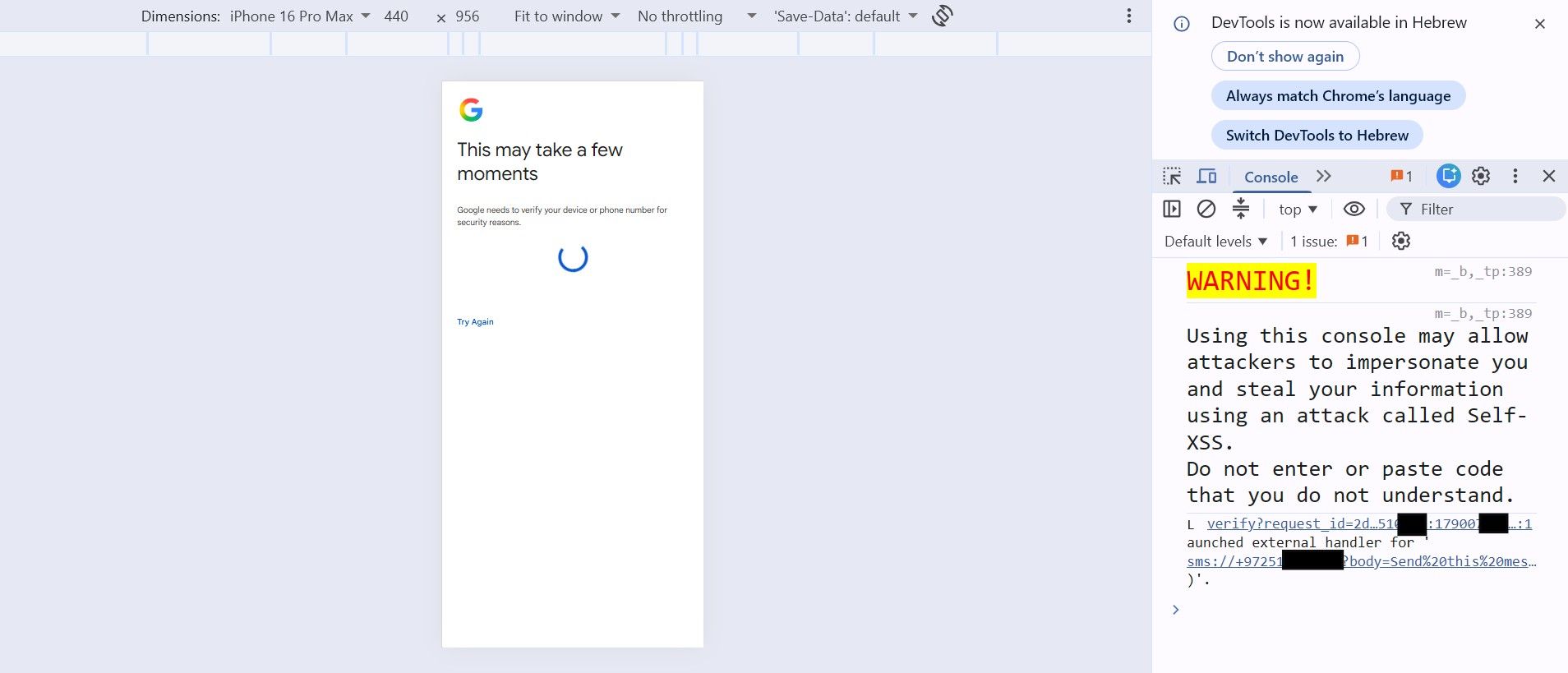
Task: Click the loading spinner on the page
Action: 573,258
